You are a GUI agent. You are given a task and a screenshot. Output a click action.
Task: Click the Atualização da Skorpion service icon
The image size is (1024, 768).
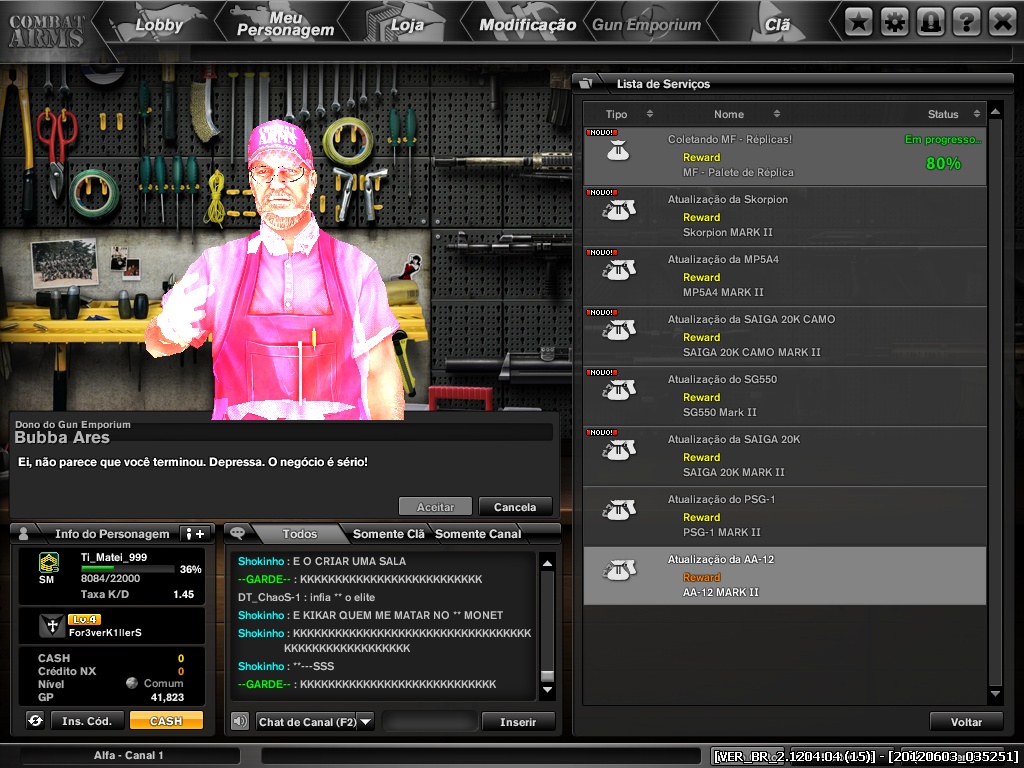coord(618,210)
